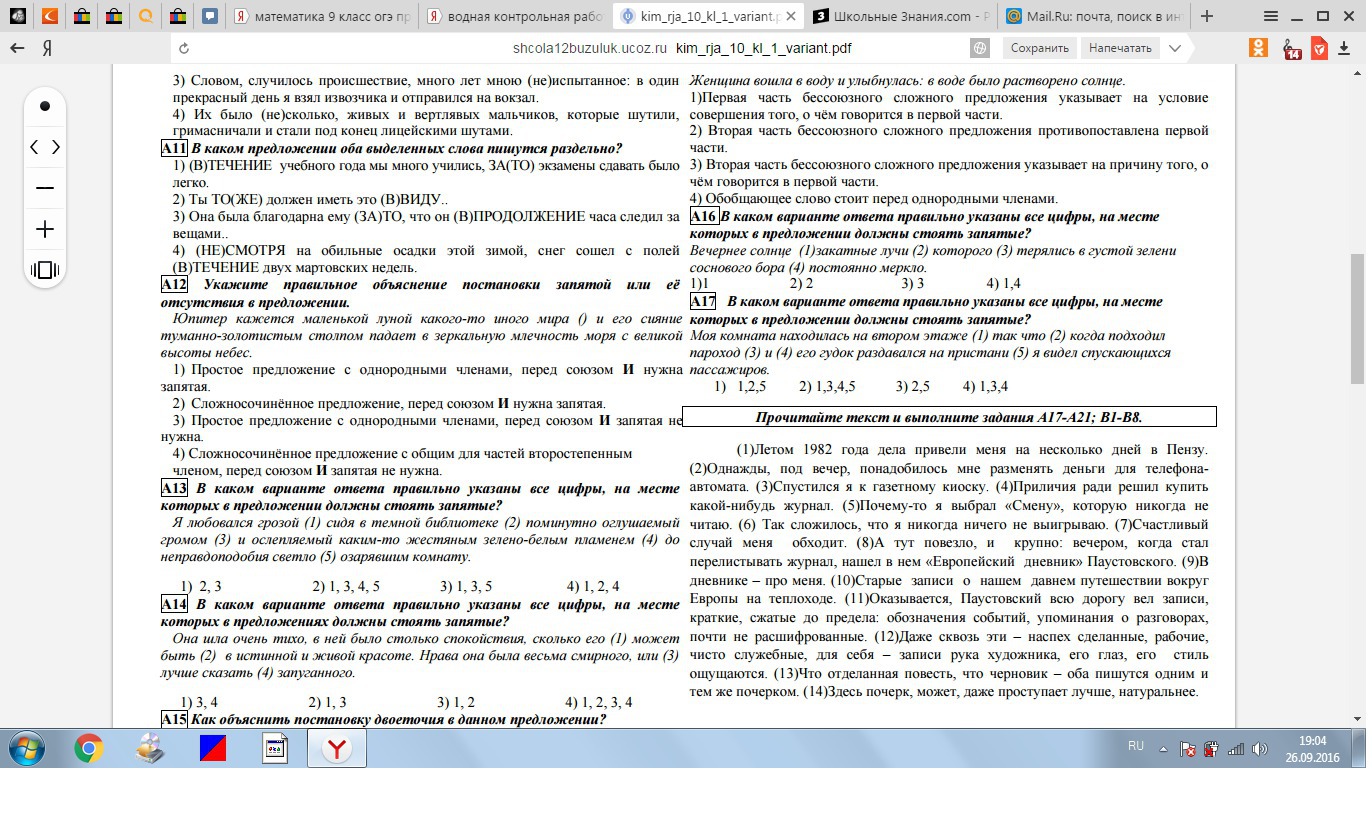
Task: Switch to the pinned tab with the orange magnifier icon
Action: (x=147, y=16)
